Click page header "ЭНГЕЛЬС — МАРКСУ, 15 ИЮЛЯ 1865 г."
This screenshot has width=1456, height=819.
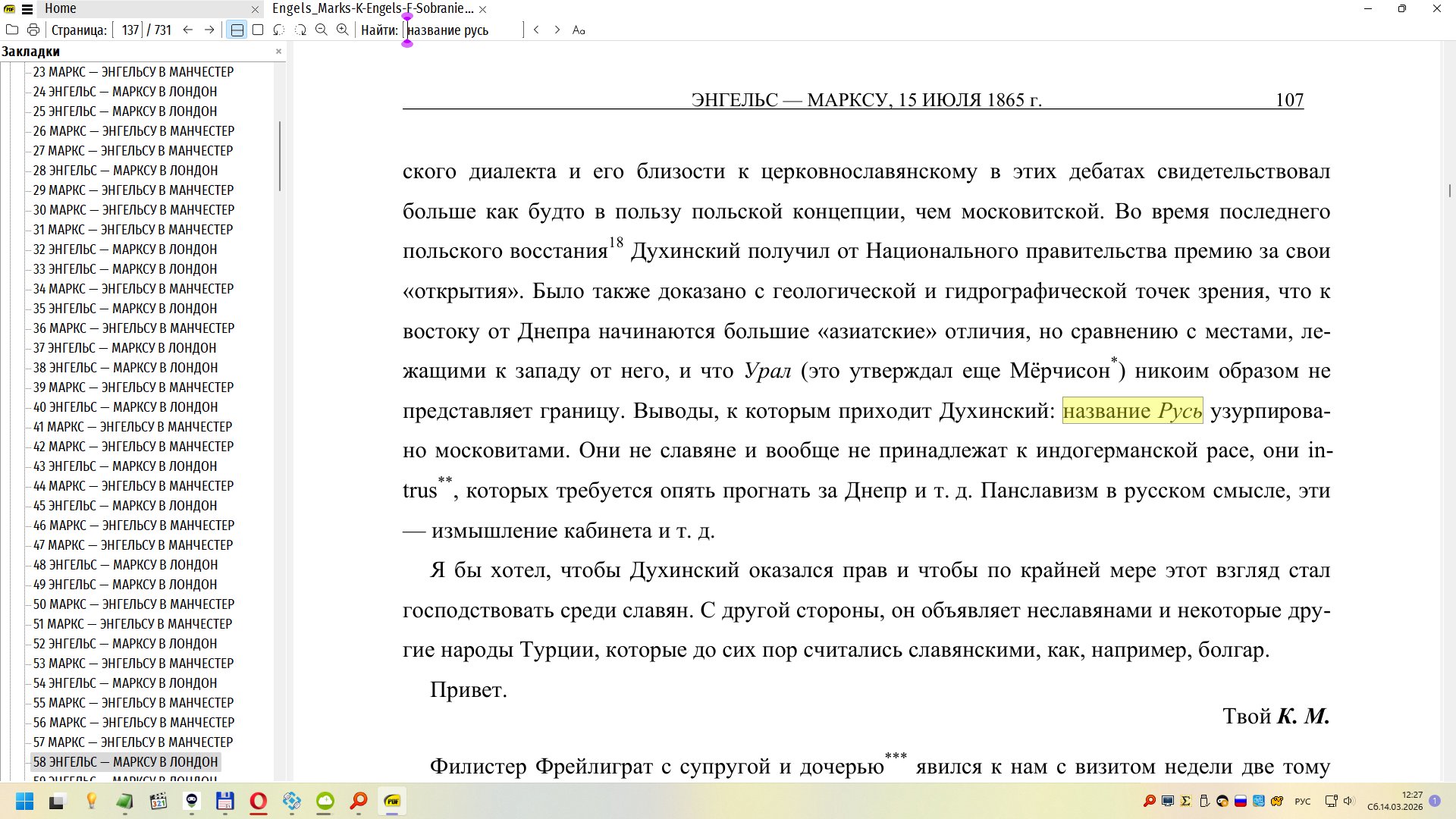866,100
